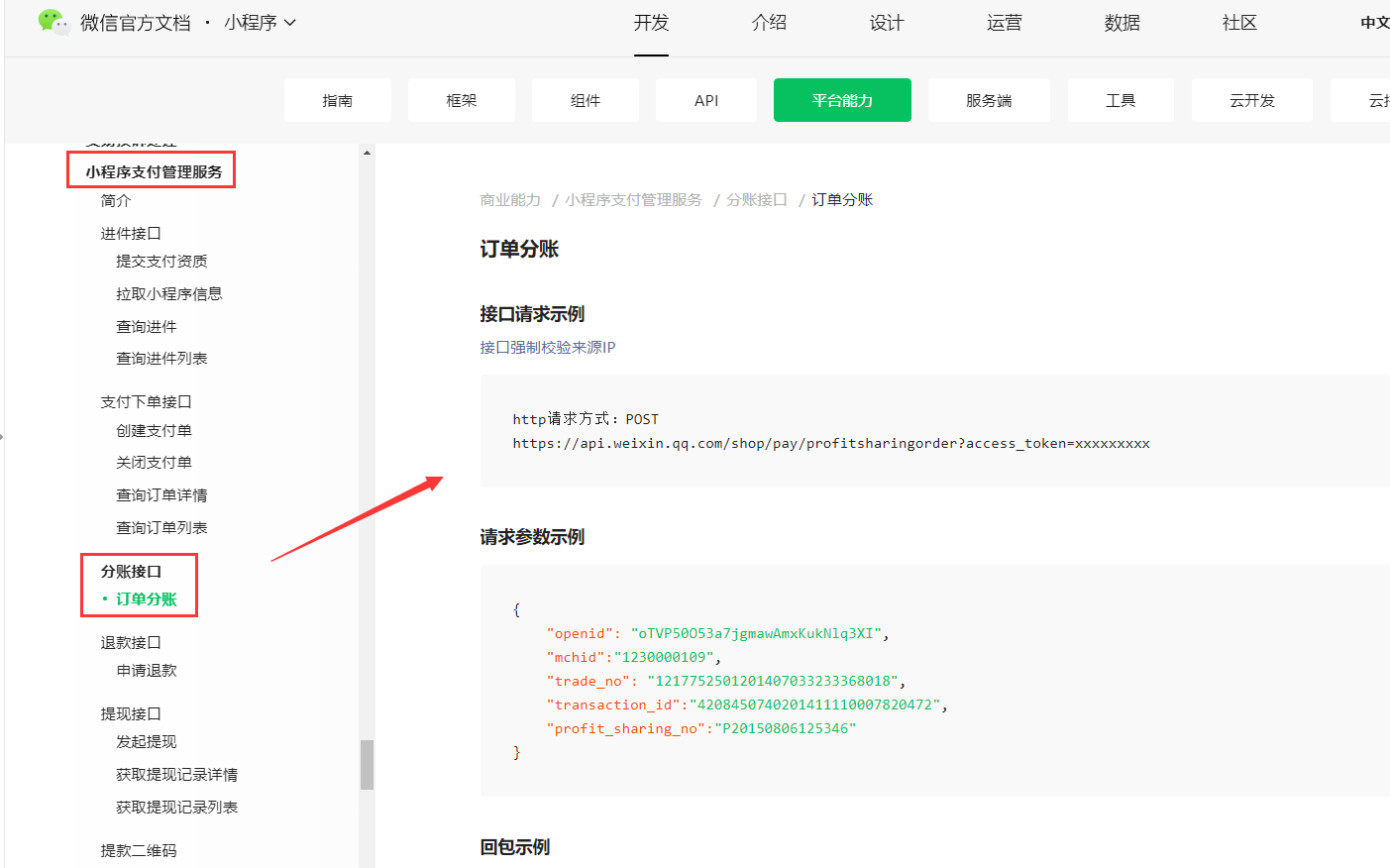The width and height of the screenshot is (1390, 868).
Task: Open 查询订单详情 page
Action: tap(161, 494)
